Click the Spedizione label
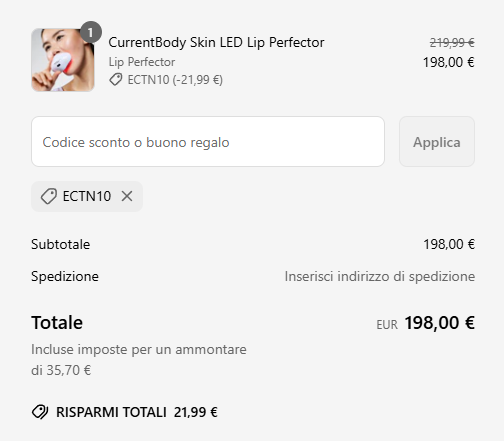Image resolution: width=504 pixels, height=441 pixels. (65, 276)
